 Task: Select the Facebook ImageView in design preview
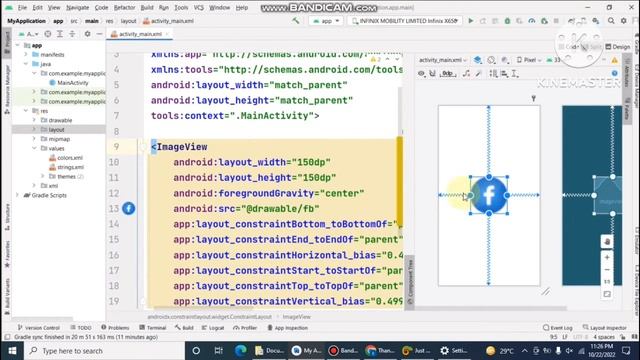(489, 196)
